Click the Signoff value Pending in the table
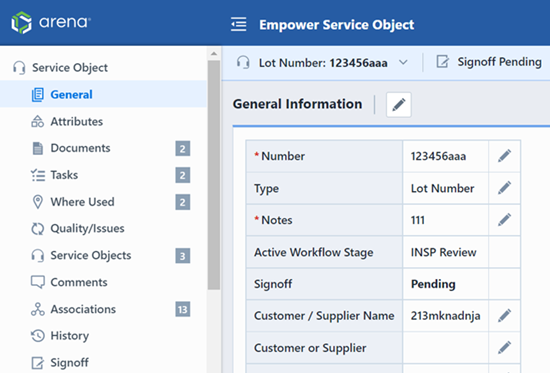The height and width of the screenshot is (373, 550). pos(433,284)
